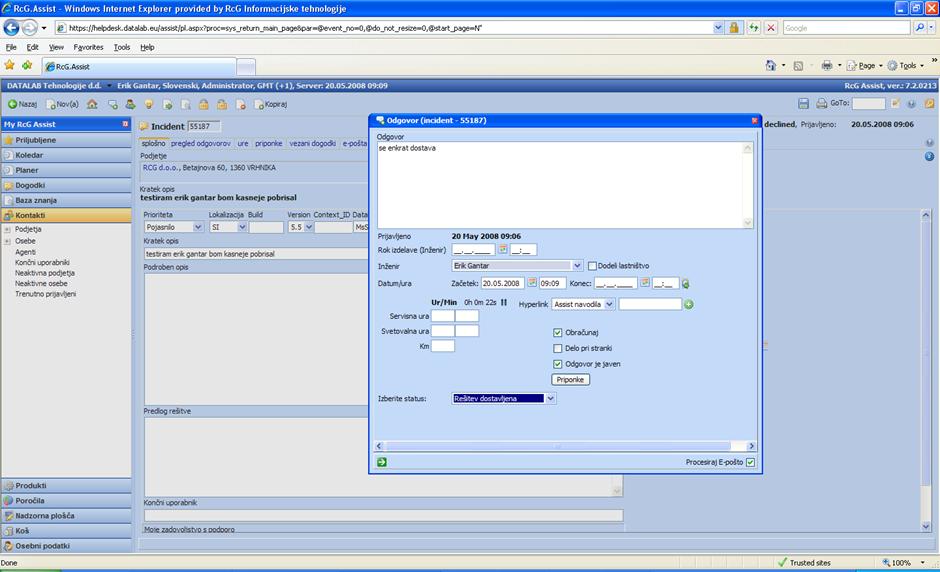Image resolution: width=940 pixels, height=572 pixels.
Task: Click in the Odgovor text area
Action: 560,185
